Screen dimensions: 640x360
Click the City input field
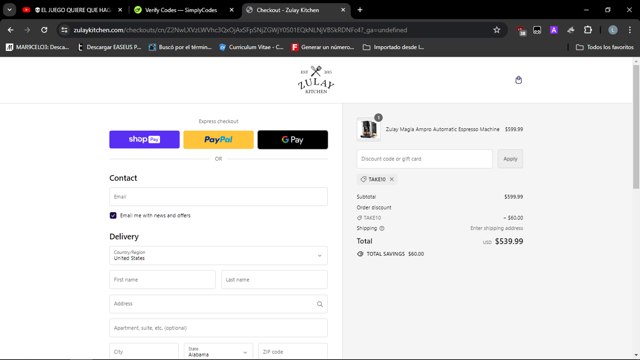click(144, 352)
